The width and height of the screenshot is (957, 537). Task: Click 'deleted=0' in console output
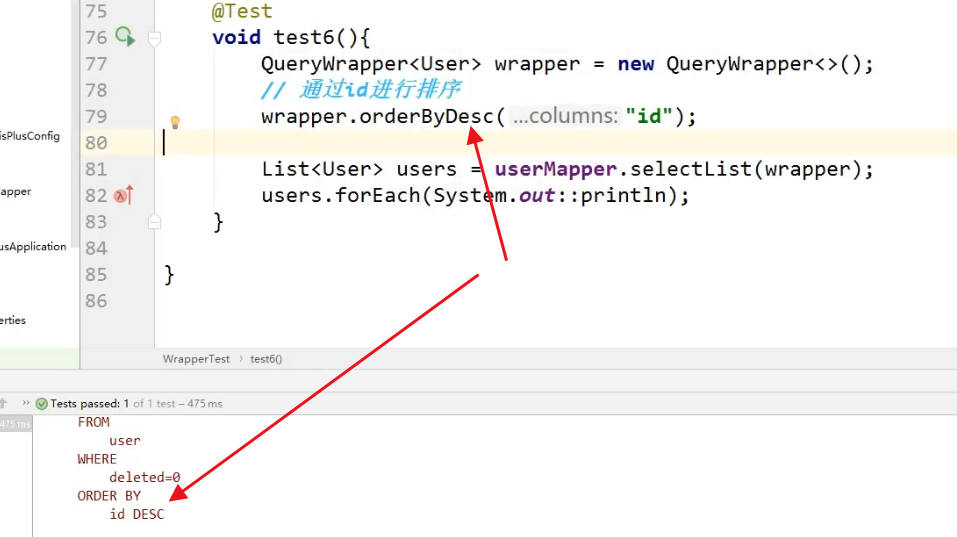click(145, 477)
